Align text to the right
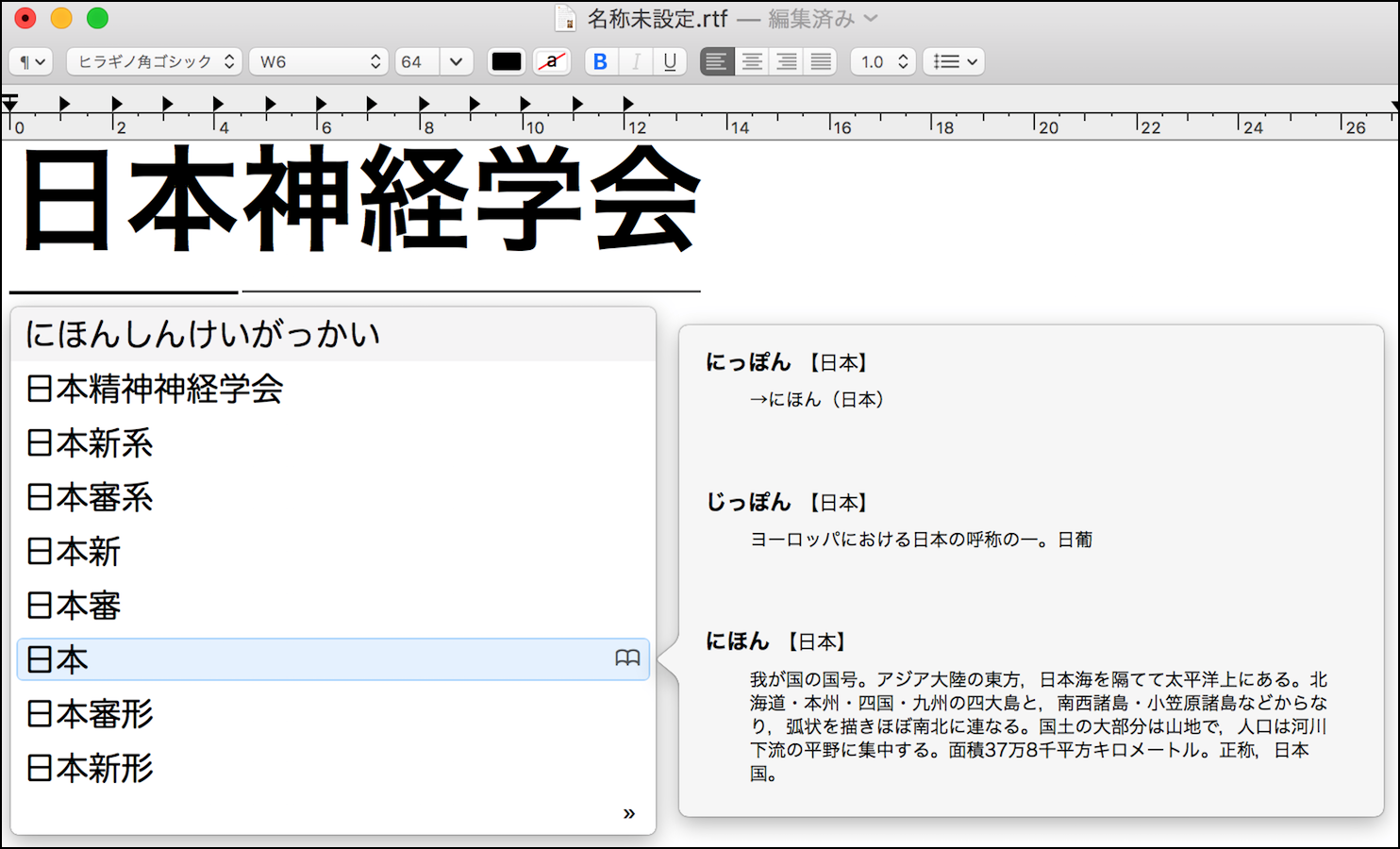This screenshot has width=1400, height=849. [787, 61]
